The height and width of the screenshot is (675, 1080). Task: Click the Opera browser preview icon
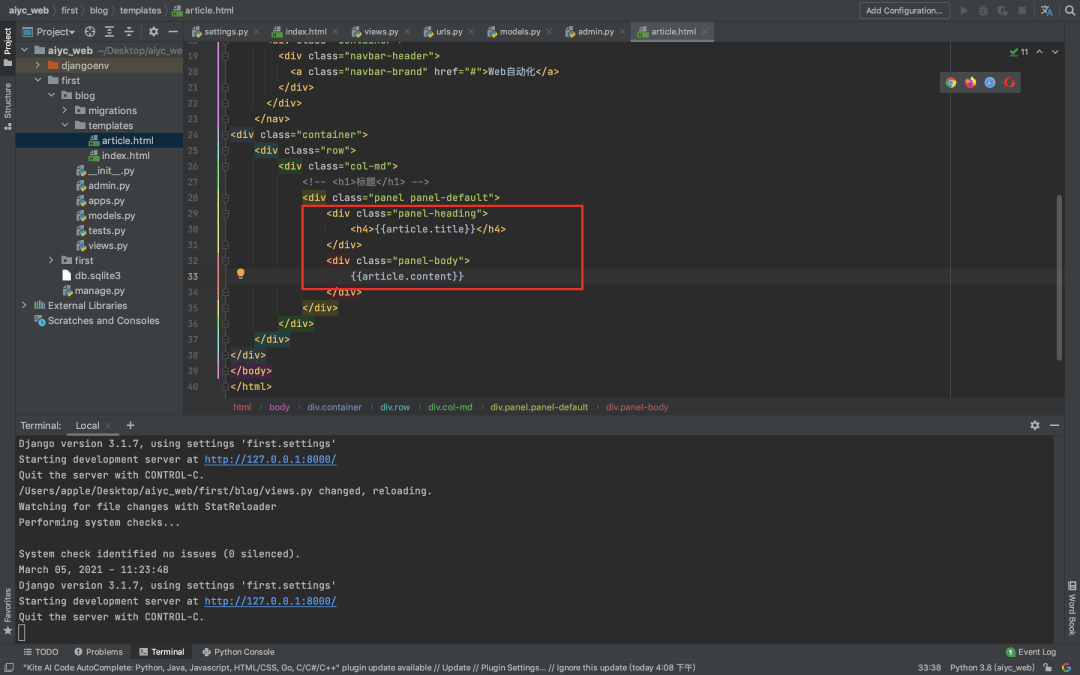point(1009,82)
